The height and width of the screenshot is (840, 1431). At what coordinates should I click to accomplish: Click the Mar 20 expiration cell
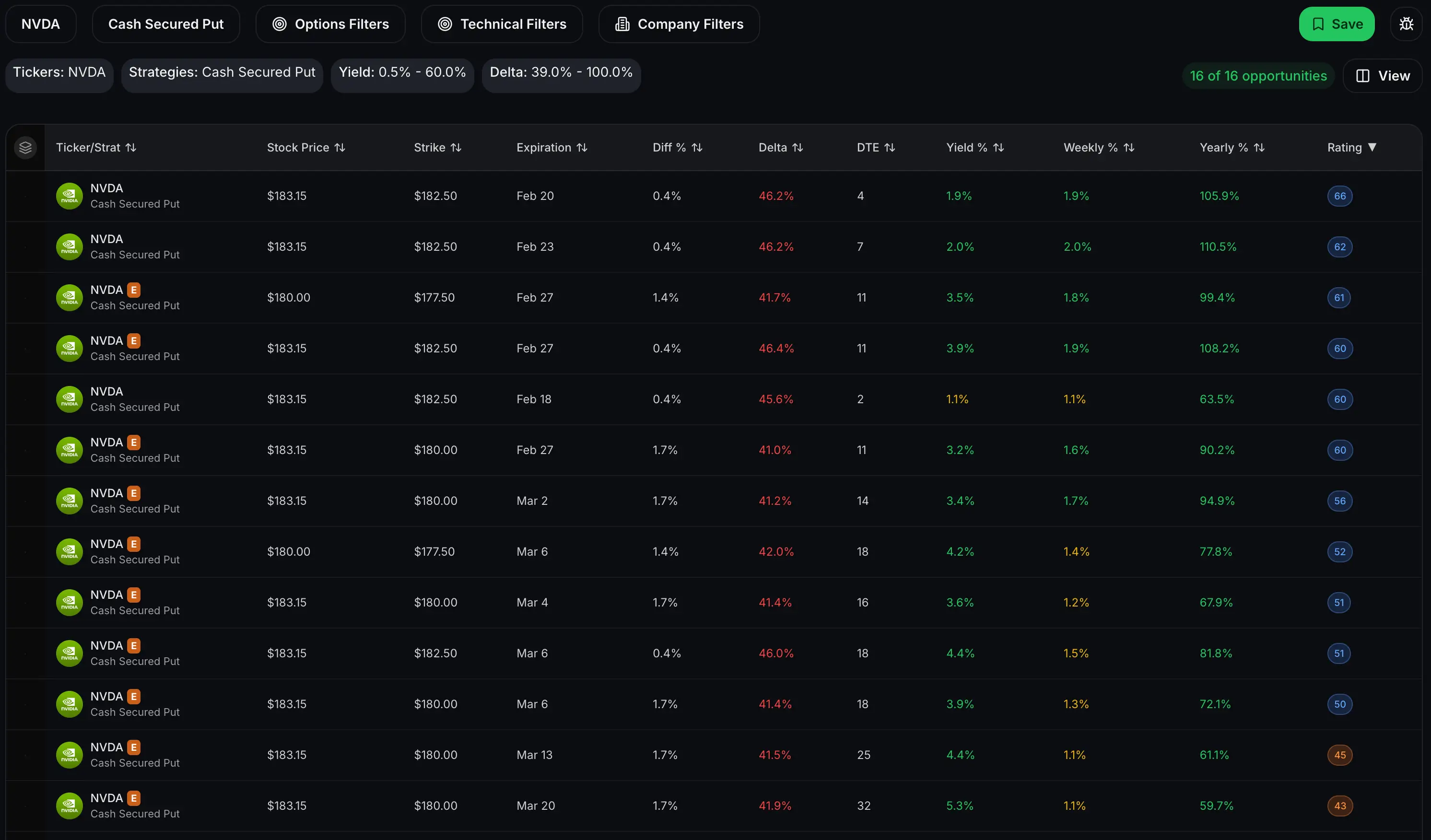tap(536, 806)
